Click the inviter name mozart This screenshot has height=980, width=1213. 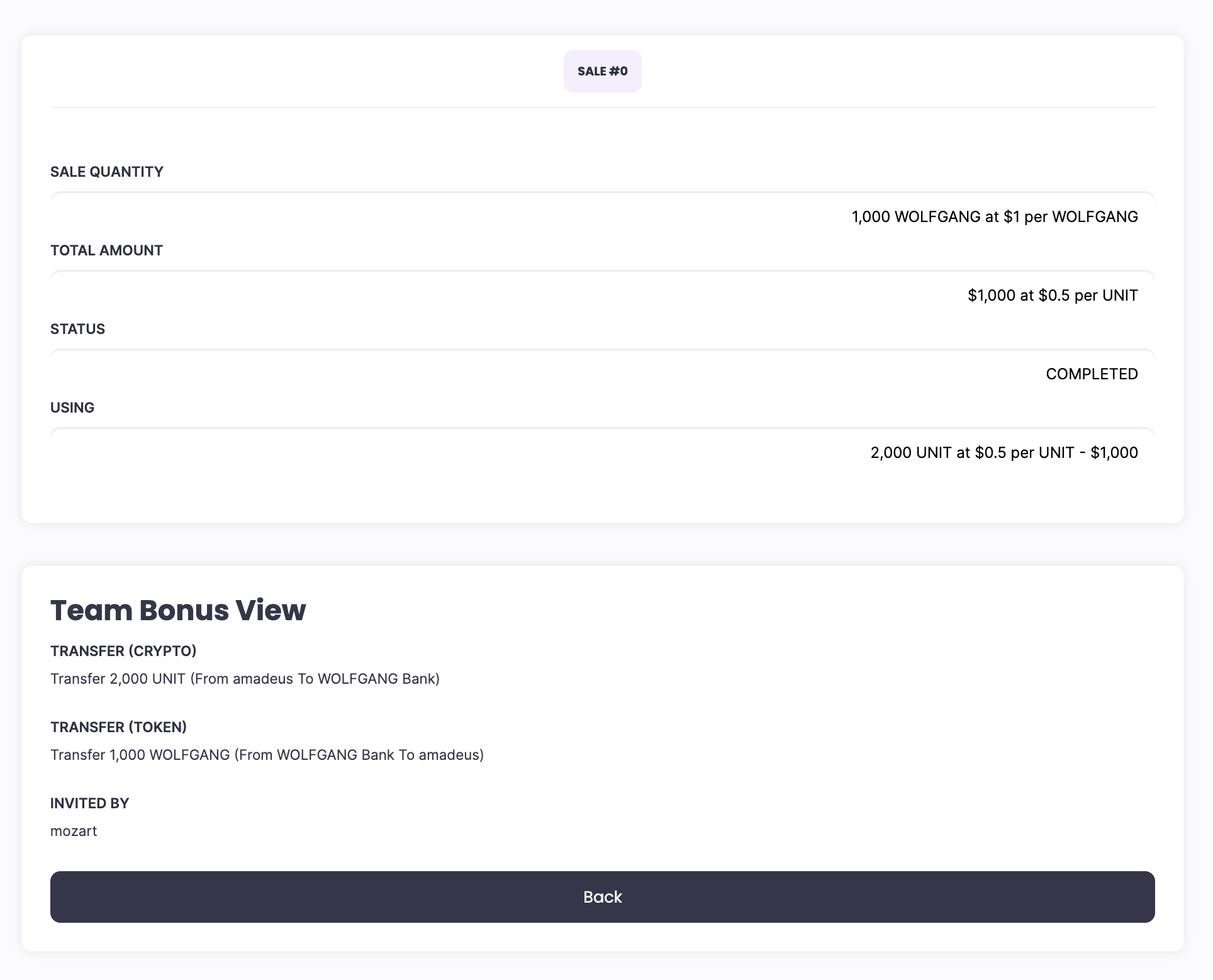point(74,831)
